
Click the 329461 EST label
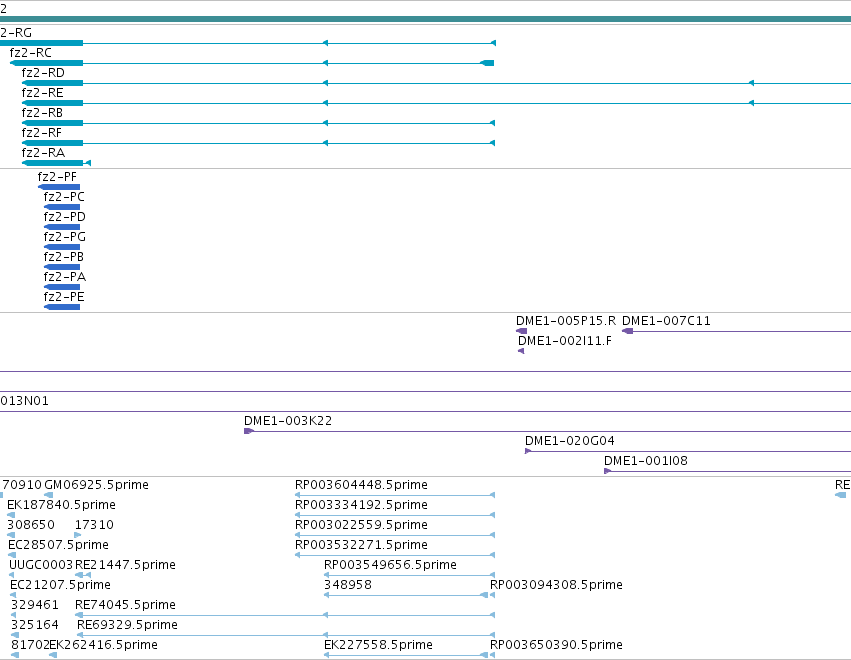[x=35, y=605]
